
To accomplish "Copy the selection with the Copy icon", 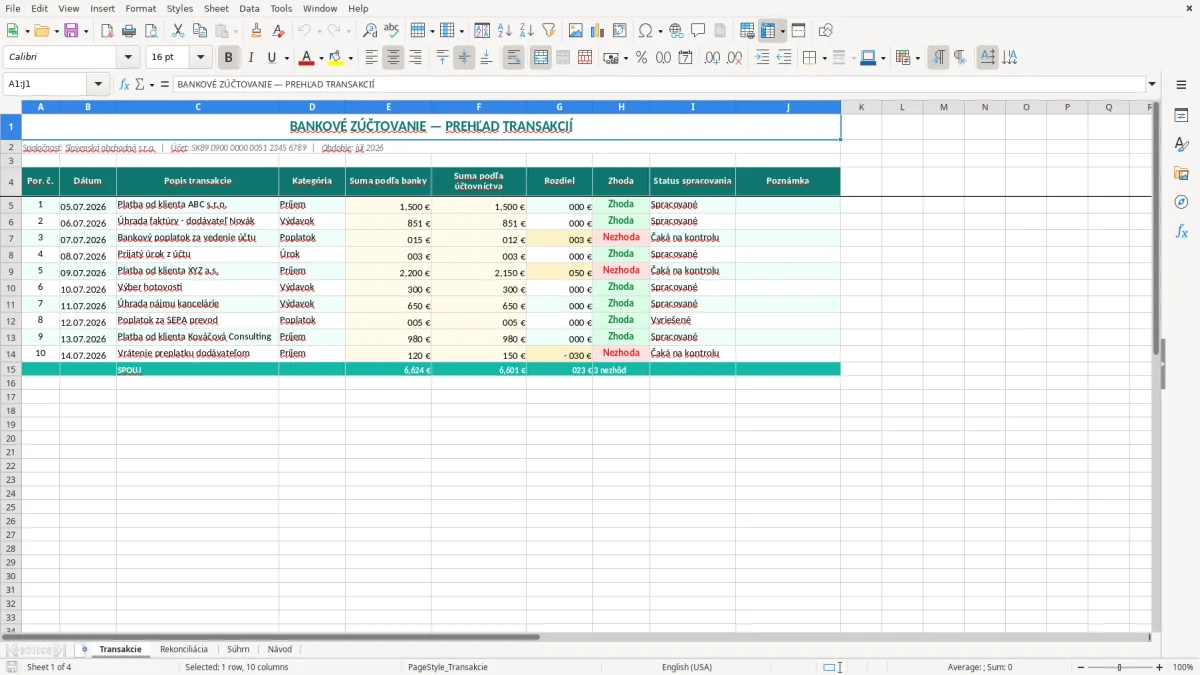I will [x=200, y=31].
